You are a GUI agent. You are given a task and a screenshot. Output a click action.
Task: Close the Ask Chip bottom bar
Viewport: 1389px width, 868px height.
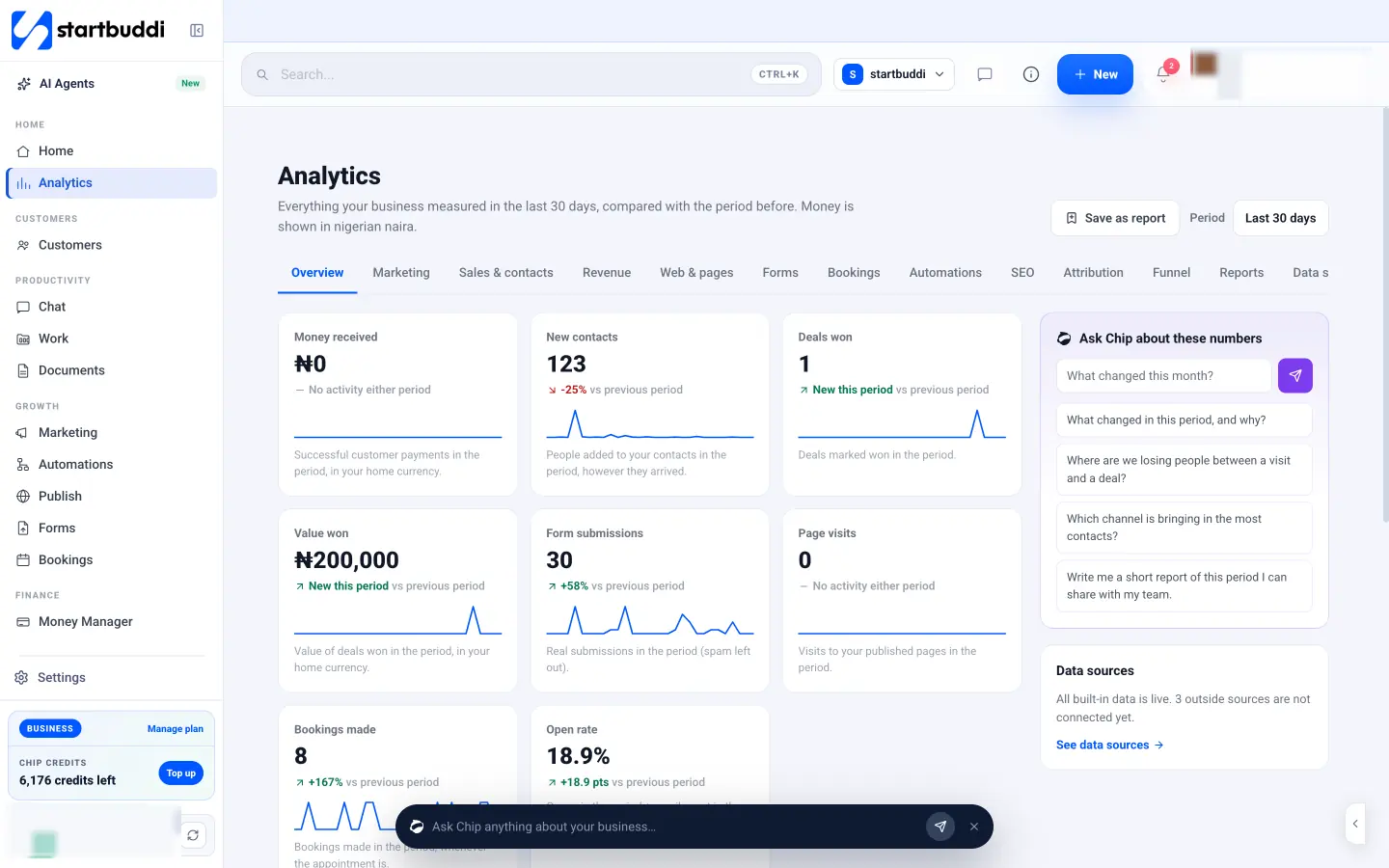point(974,827)
